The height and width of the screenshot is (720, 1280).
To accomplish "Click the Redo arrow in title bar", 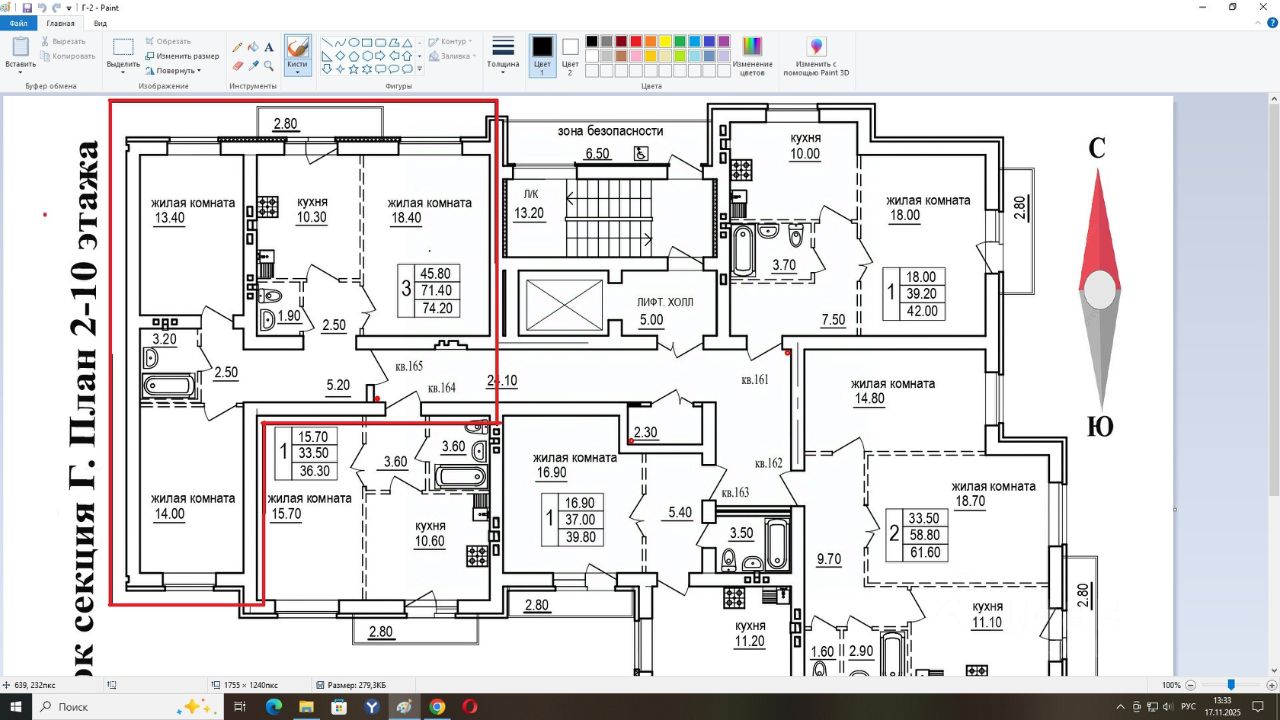I will pos(57,7).
